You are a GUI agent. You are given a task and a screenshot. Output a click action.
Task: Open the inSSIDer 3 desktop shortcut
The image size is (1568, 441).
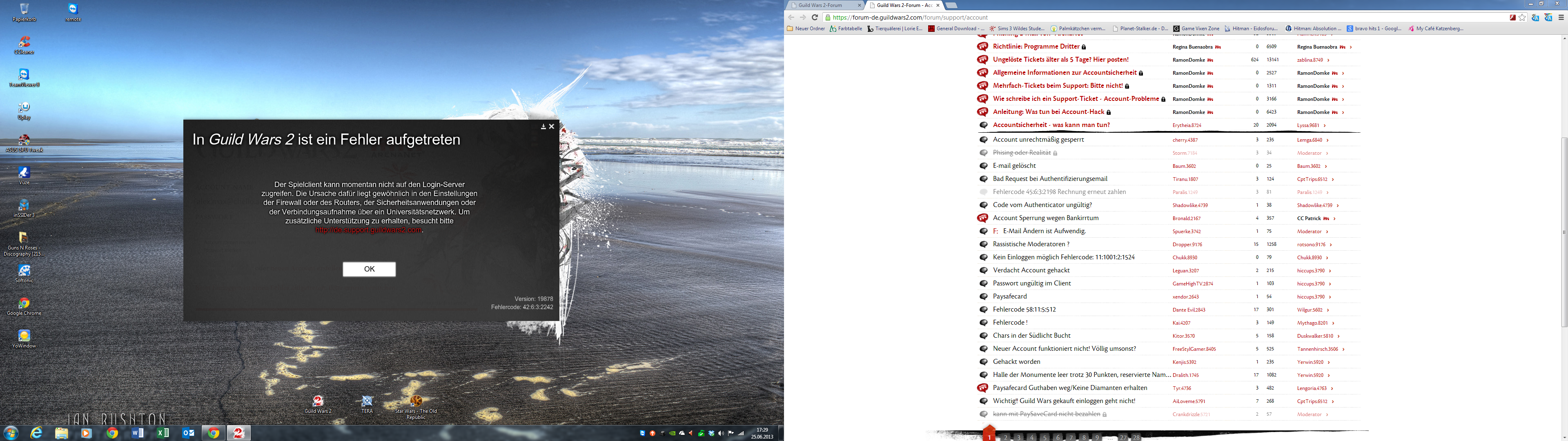[24, 208]
